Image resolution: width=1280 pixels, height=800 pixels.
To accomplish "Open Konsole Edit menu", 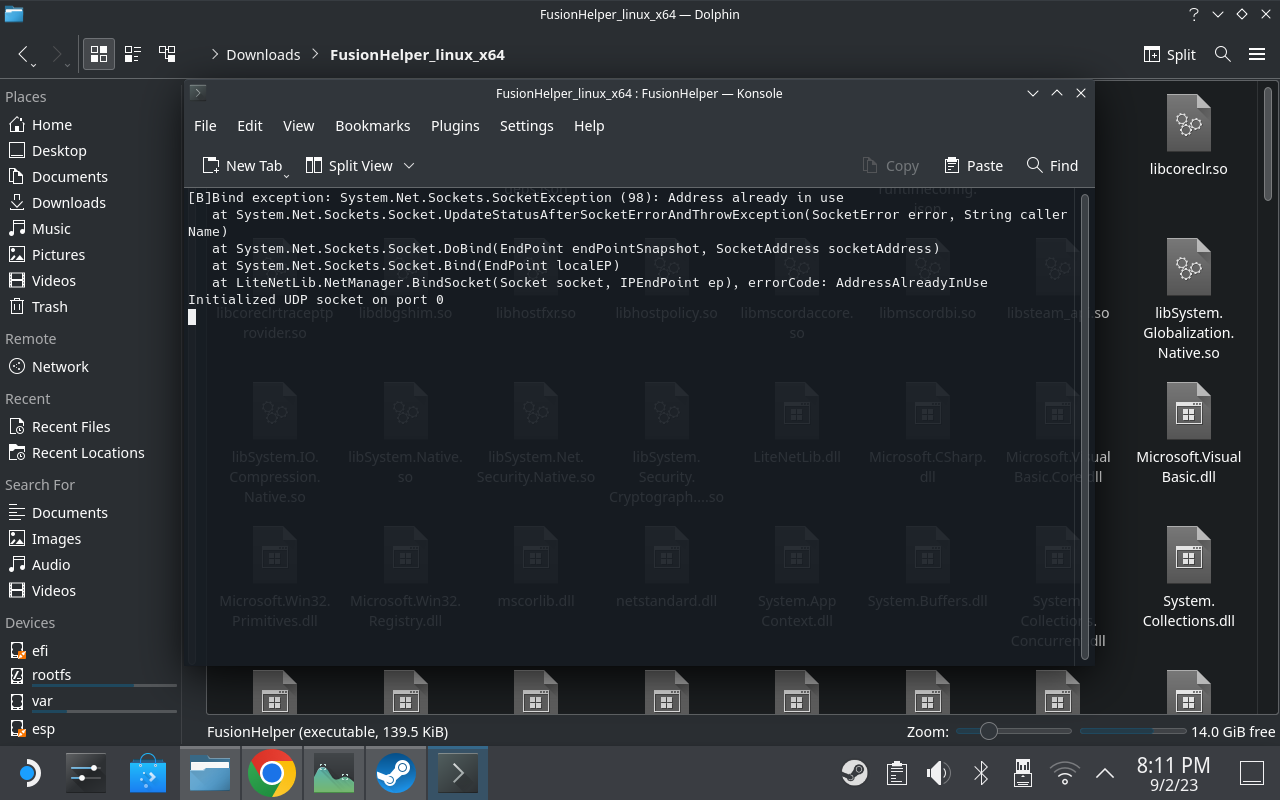I will [x=249, y=126].
